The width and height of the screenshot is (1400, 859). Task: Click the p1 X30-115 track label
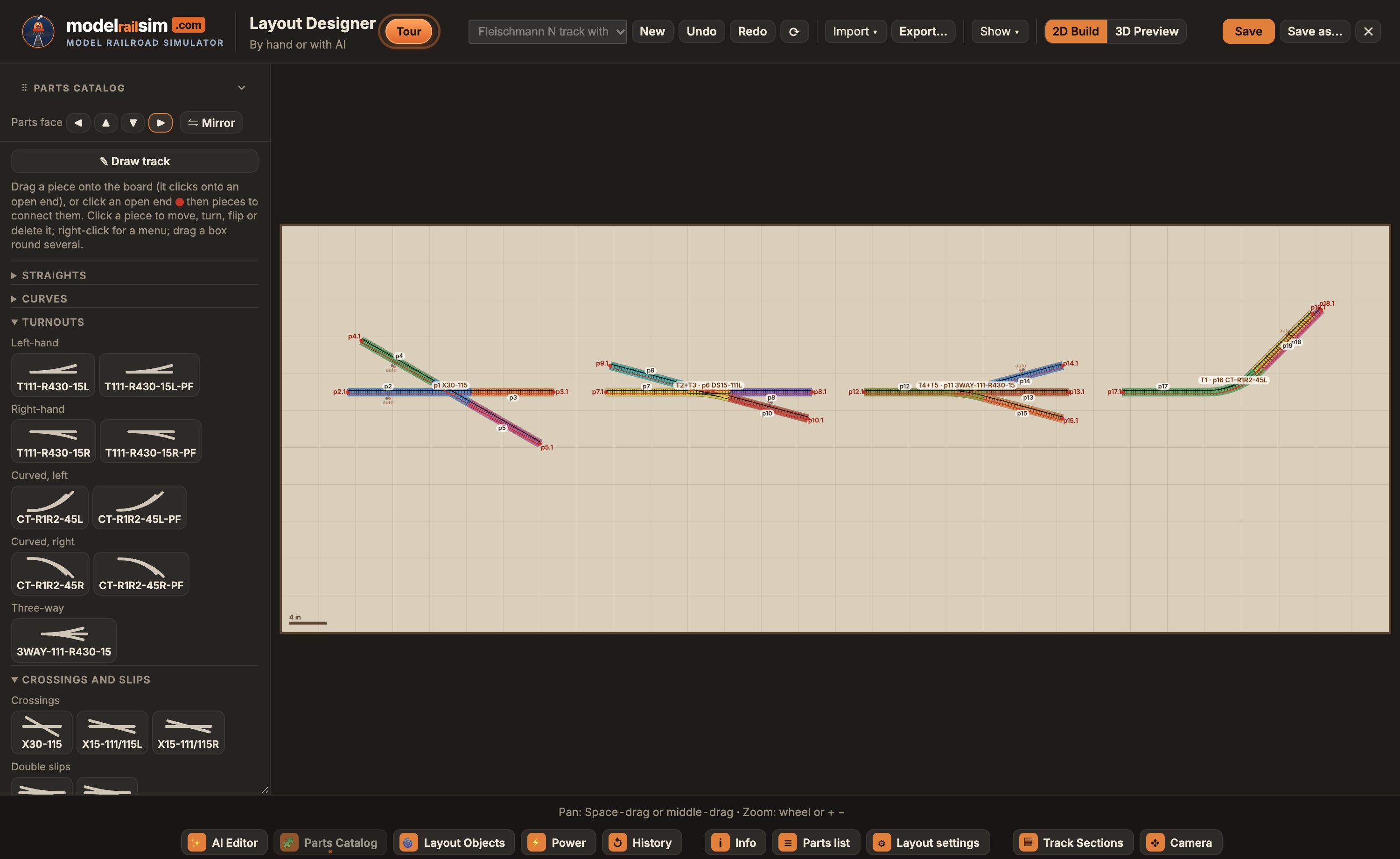[451, 385]
